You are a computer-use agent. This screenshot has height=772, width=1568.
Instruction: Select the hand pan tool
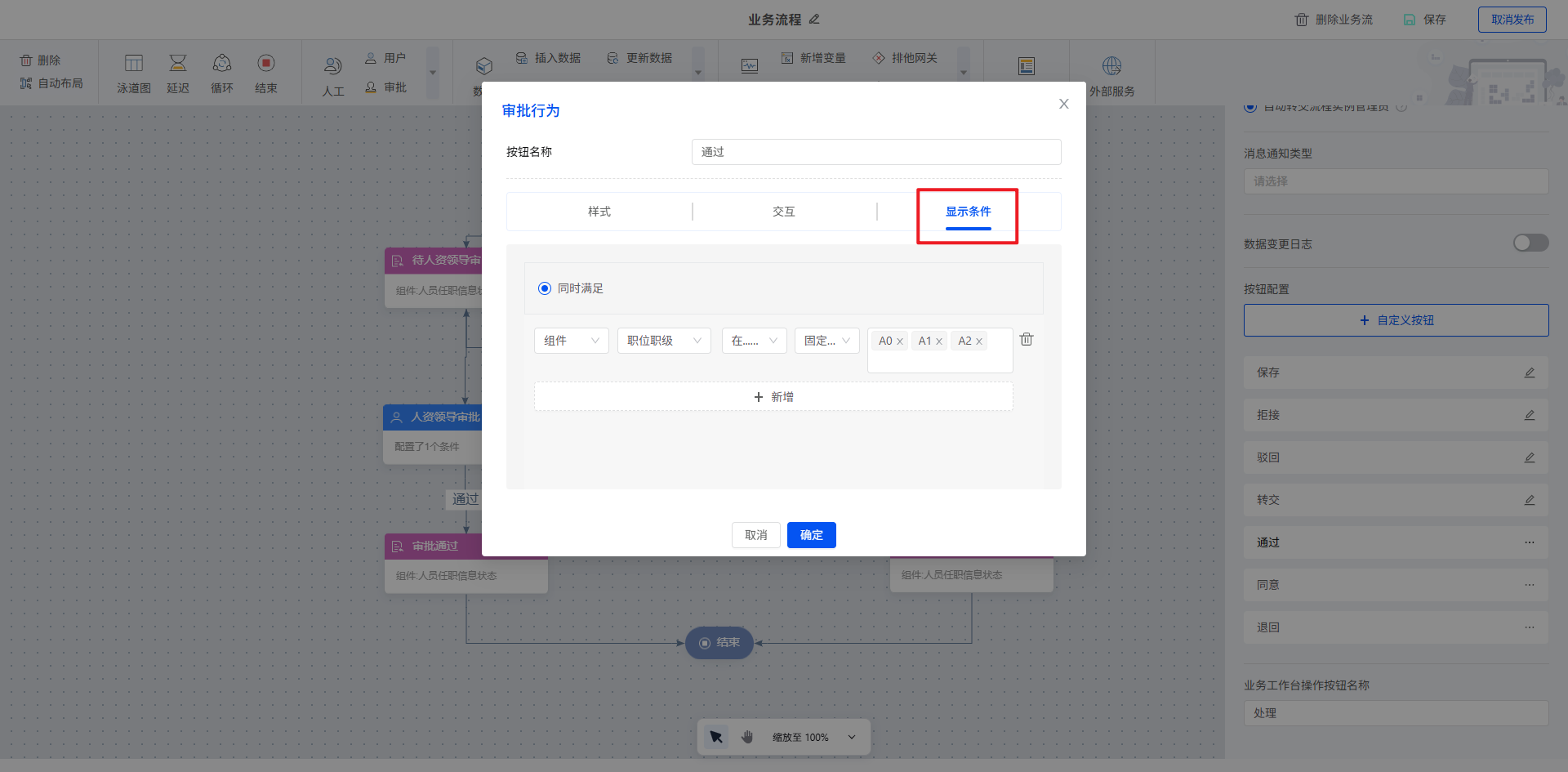point(747,737)
